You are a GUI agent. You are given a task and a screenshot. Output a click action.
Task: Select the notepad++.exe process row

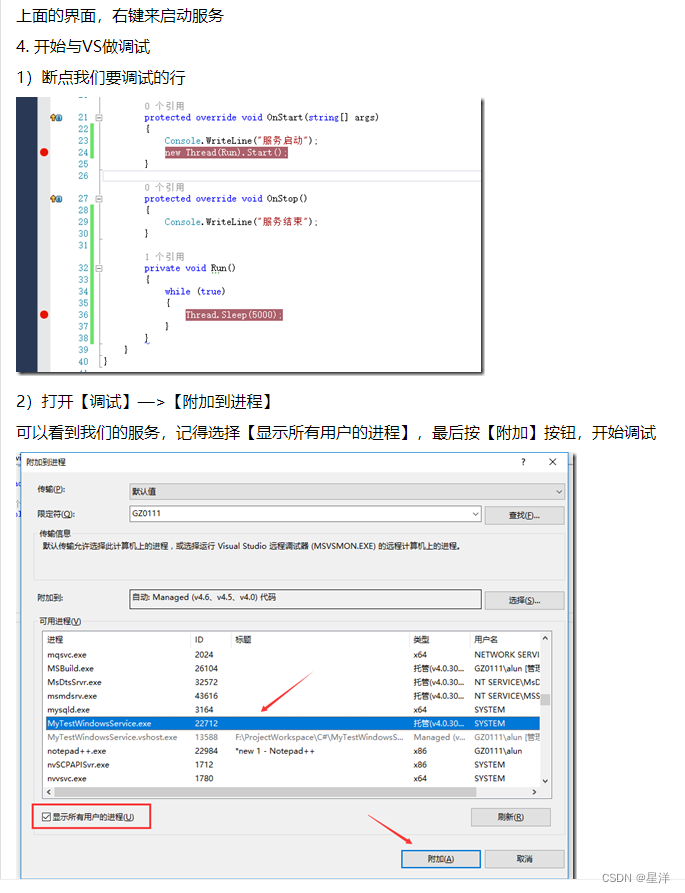click(x=292, y=751)
